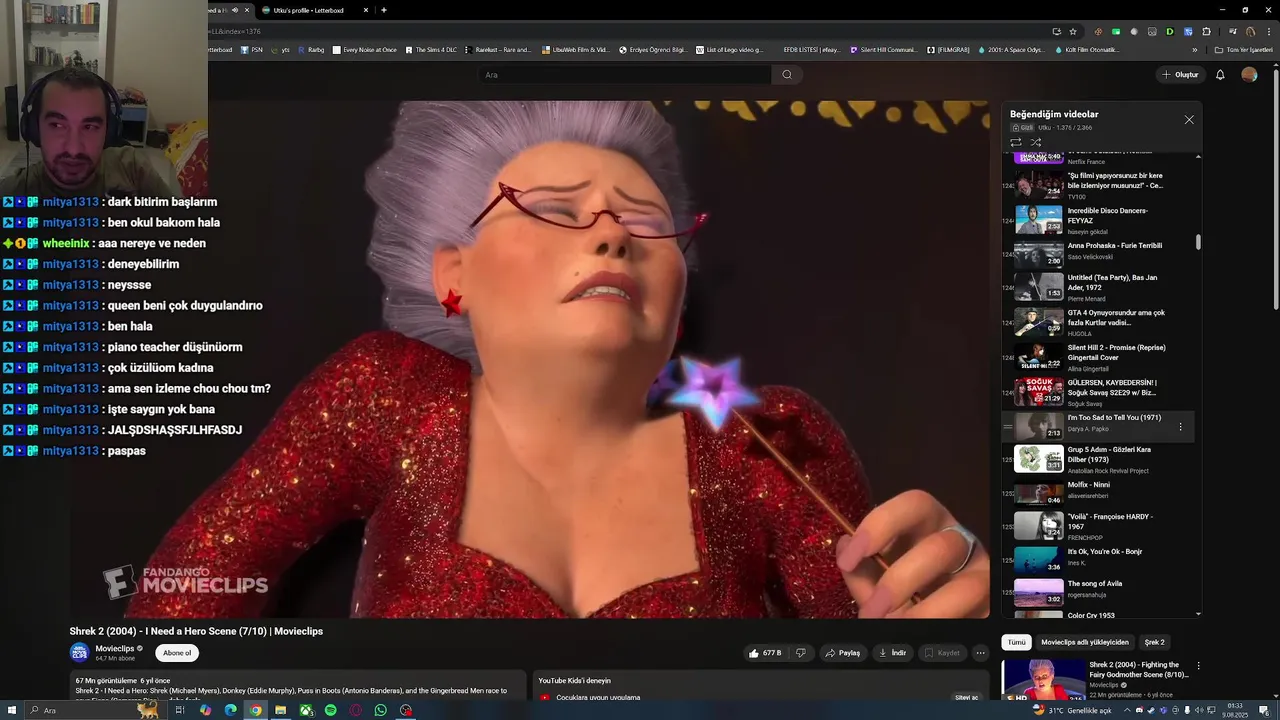Screen dimensions: 1280x720
Task: Expand the bookmarks overflow chevron
Action: click(1194, 49)
